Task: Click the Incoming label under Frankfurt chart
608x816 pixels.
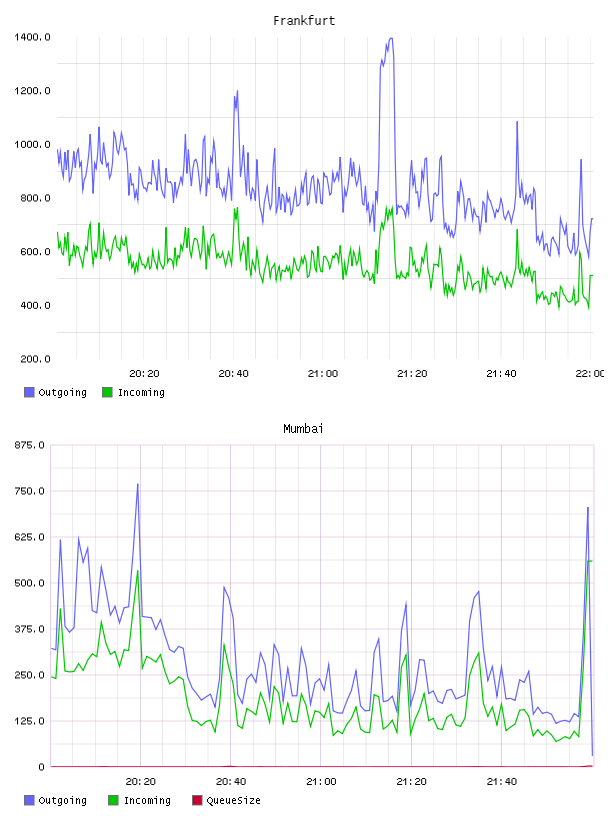Action: point(141,392)
